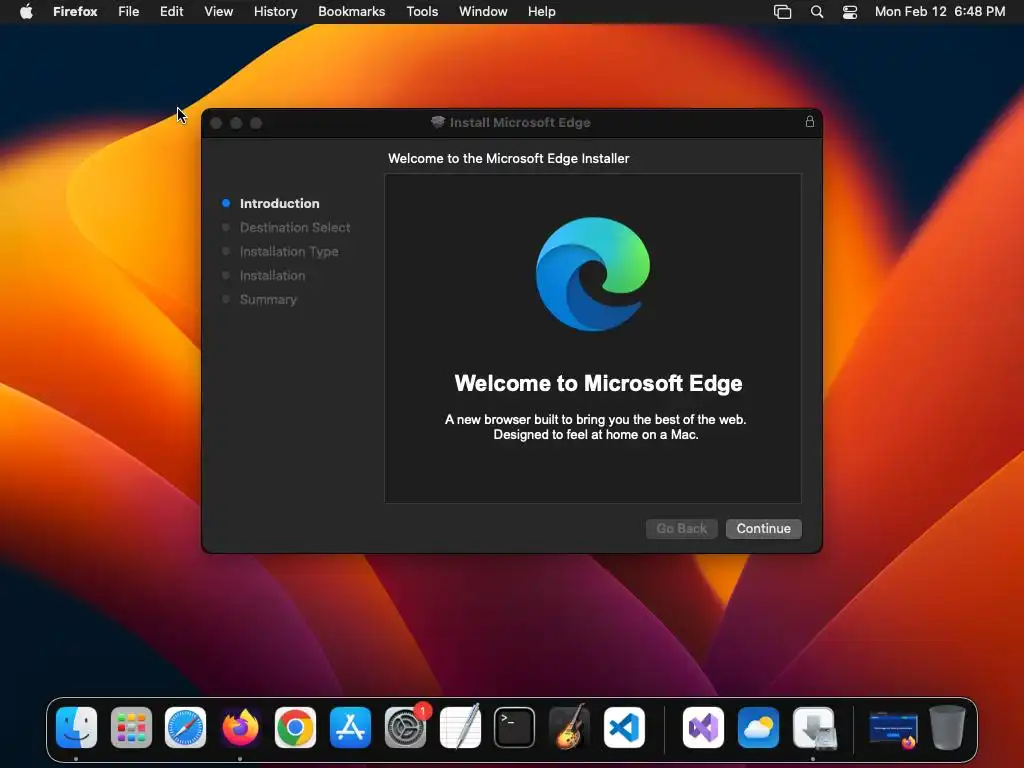Open purple Visual Studio icon in Dock
Viewport: 1024px width, 768px height.
(703, 727)
